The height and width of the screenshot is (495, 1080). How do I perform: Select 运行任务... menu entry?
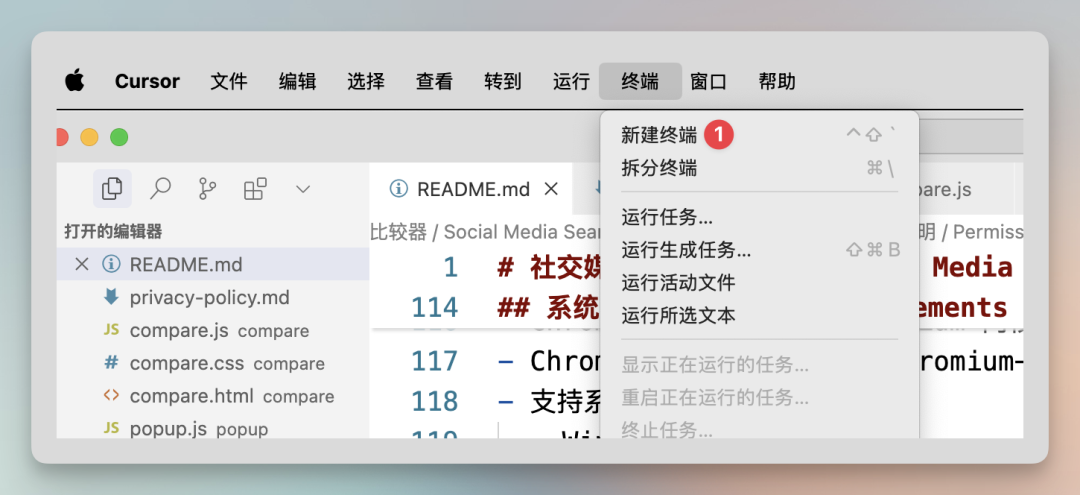[760, 218]
